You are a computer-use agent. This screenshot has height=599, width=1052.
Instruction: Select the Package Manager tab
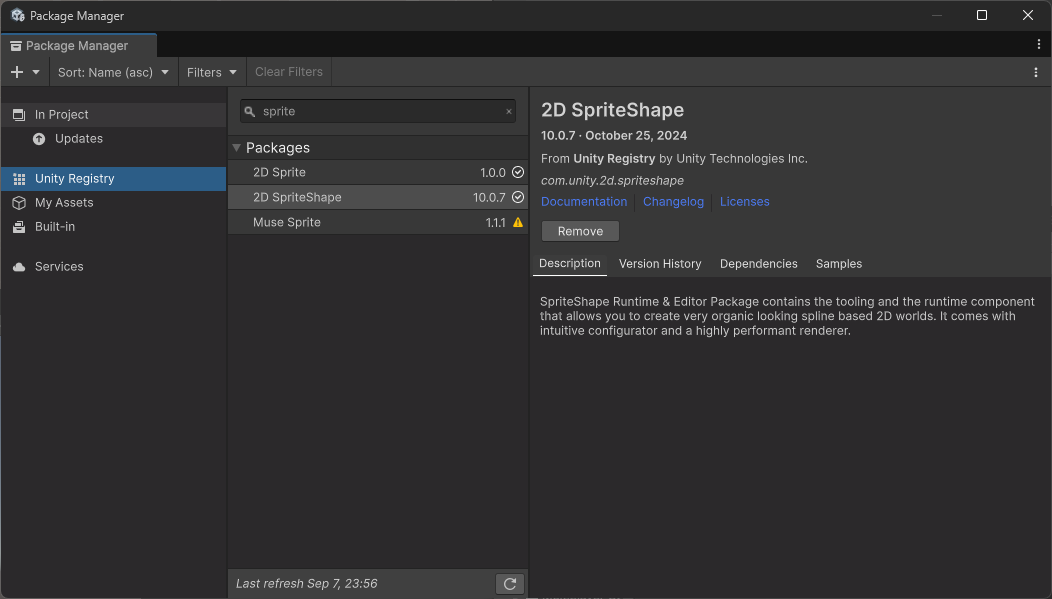78,46
